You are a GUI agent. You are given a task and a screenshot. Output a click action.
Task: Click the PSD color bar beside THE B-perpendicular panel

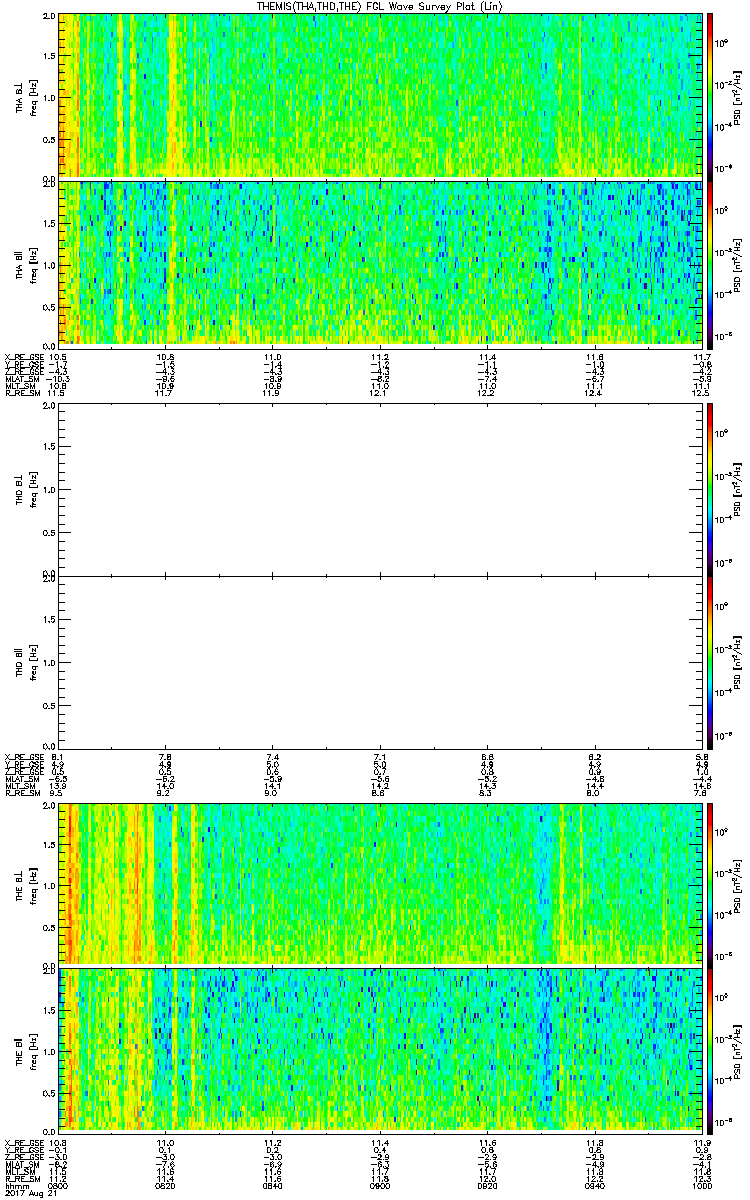tap(710, 884)
